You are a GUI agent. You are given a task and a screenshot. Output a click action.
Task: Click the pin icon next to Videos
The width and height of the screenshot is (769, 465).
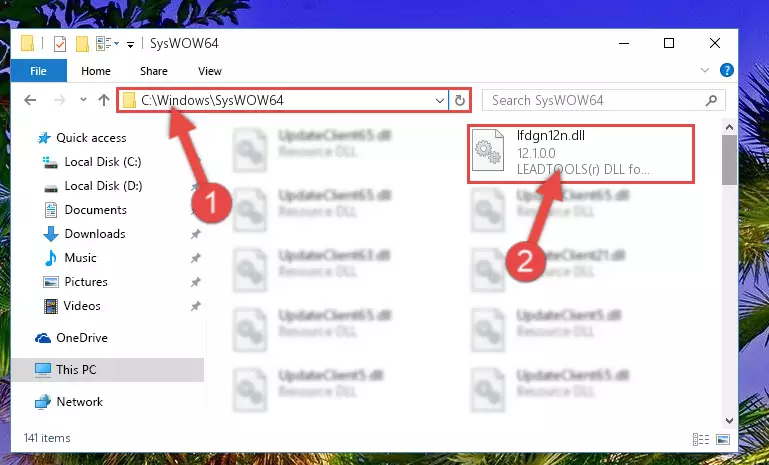point(196,306)
